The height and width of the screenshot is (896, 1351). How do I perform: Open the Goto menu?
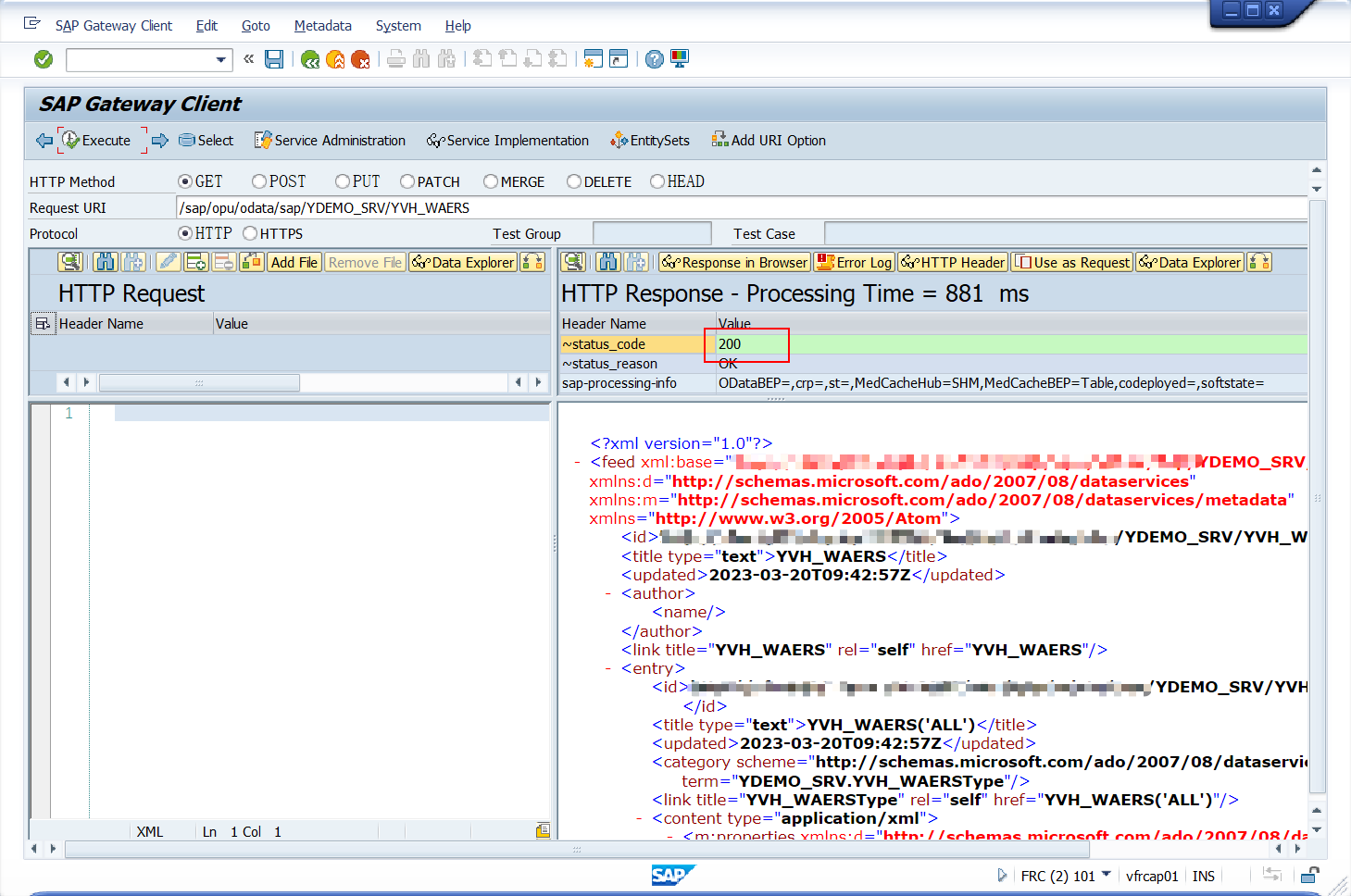click(256, 25)
